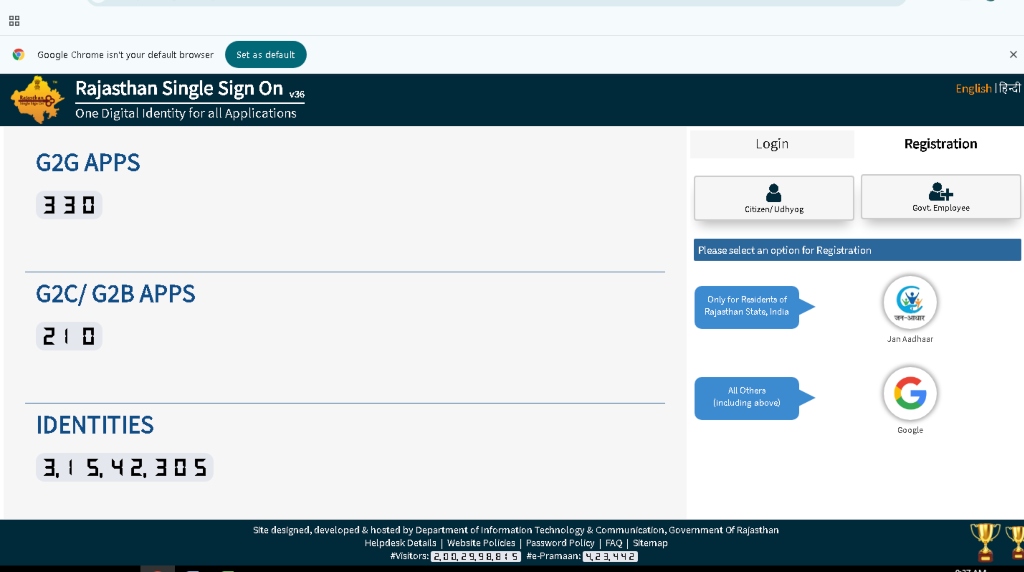Screen dimensions: 1024x572
Task: Open the Chrome apps grid icon
Action: tap(14, 21)
